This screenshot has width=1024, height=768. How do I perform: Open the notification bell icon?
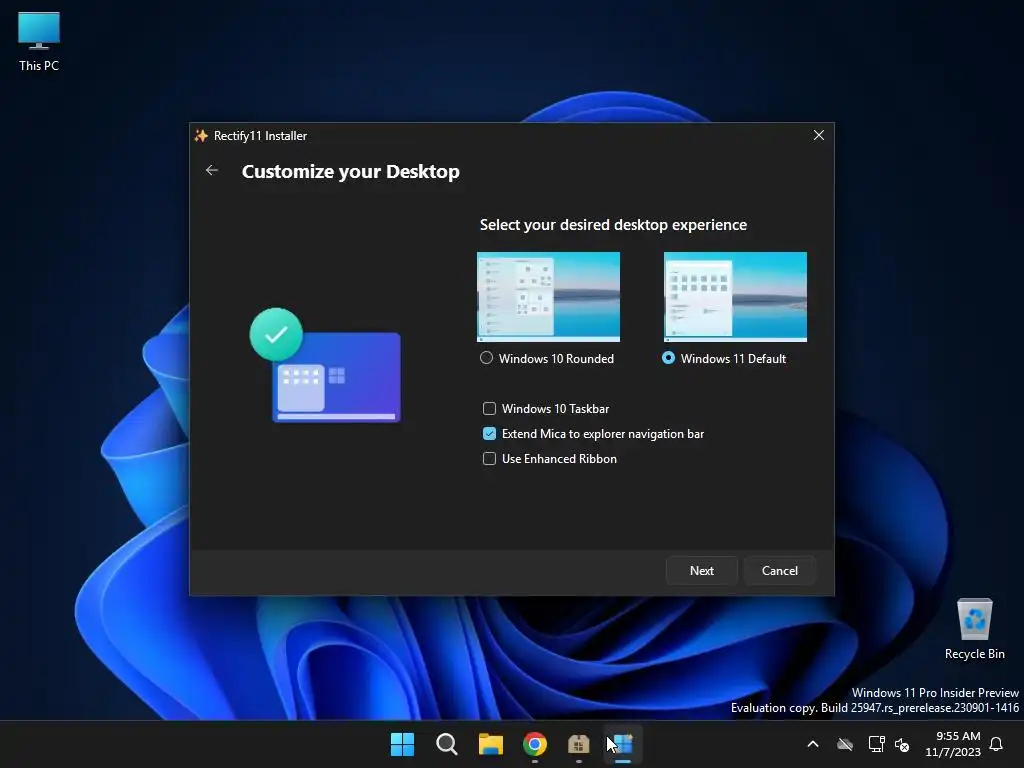point(997,744)
